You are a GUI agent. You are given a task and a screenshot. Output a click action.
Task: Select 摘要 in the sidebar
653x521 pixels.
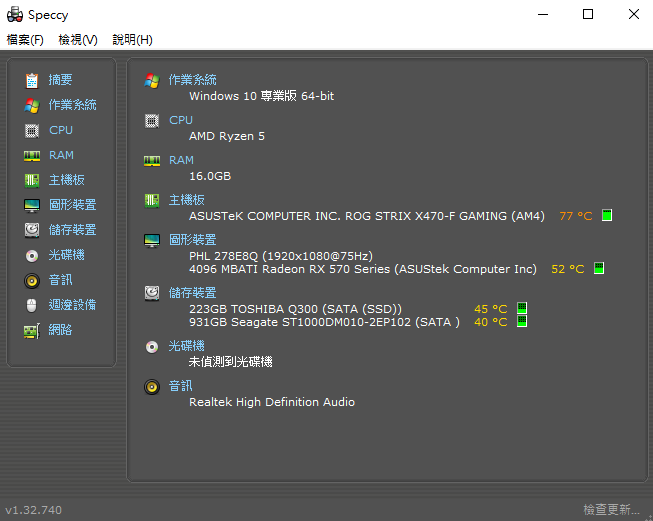point(60,80)
